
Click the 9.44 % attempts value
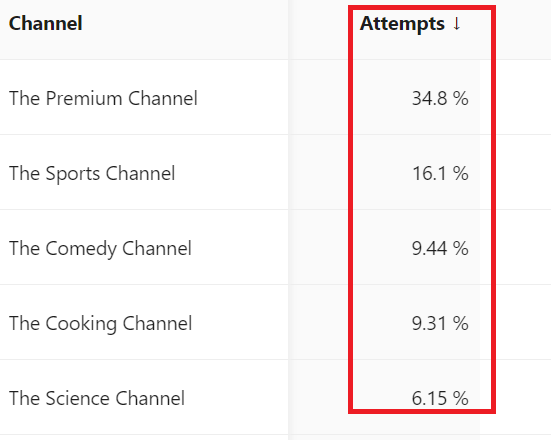(440, 248)
